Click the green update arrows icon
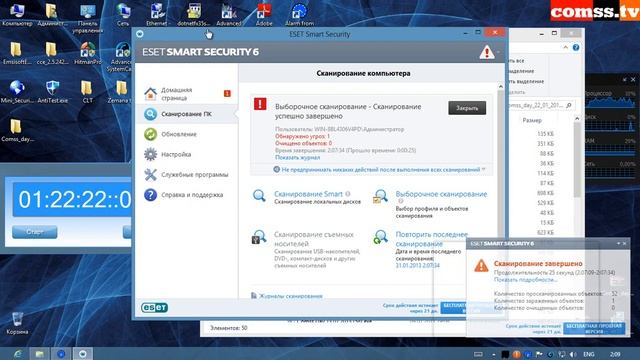 (150, 134)
